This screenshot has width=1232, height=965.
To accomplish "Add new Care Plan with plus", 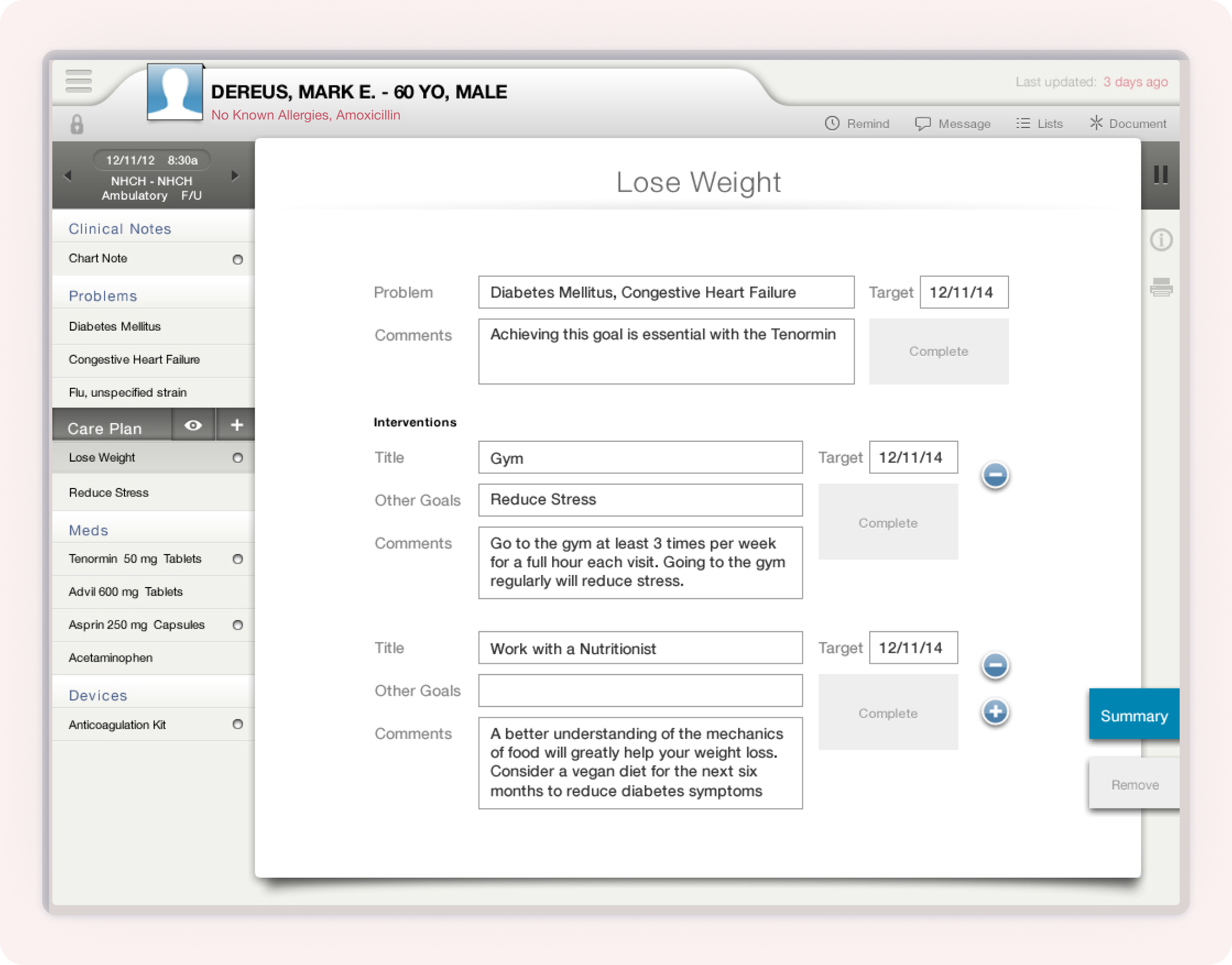I will pyautogui.click(x=236, y=425).
